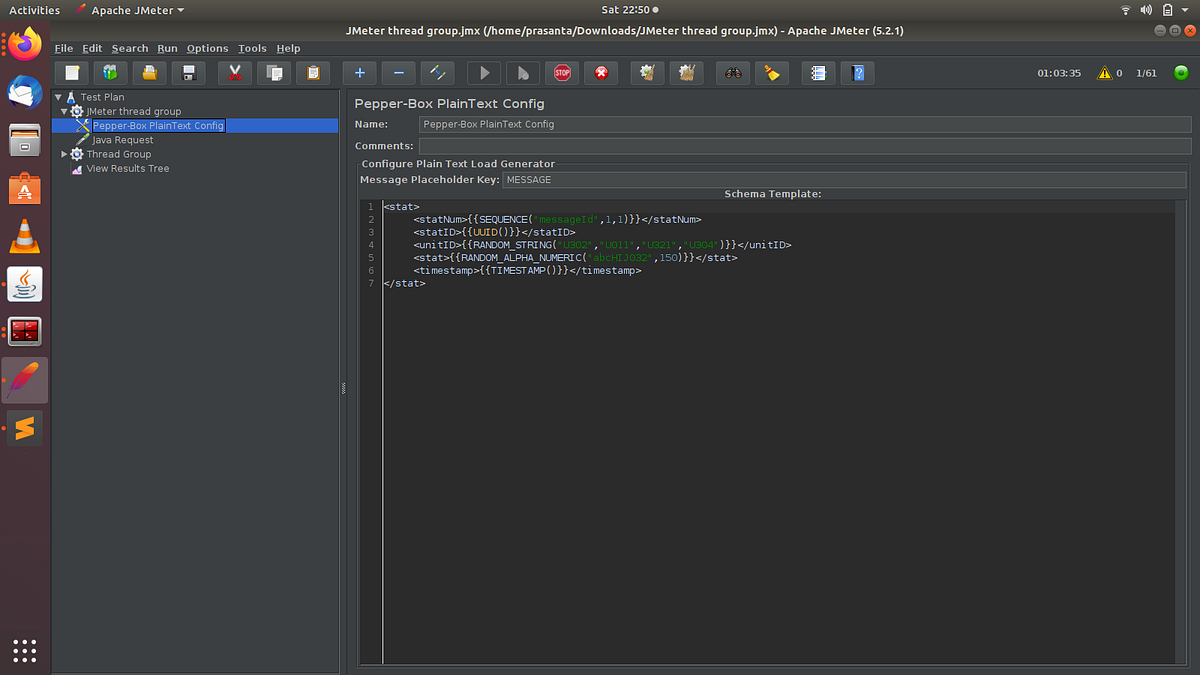Collapse the JMeter thread group node
The height and width of the screenshot is (675, 1200).
(65, 111)
